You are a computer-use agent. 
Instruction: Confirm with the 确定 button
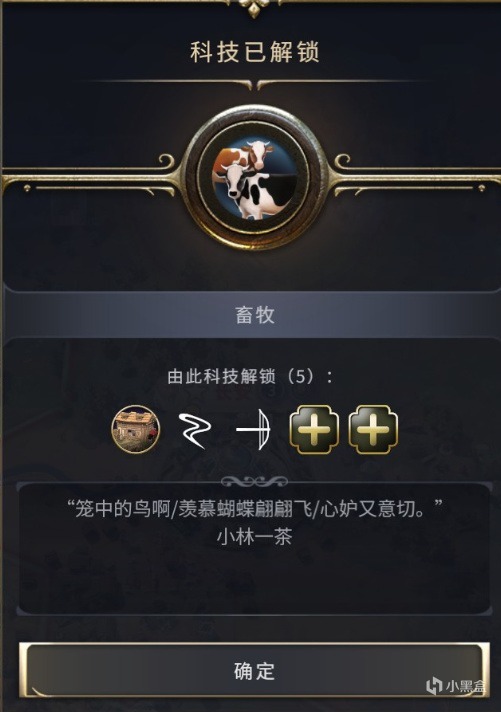click(x=254, y=670)
